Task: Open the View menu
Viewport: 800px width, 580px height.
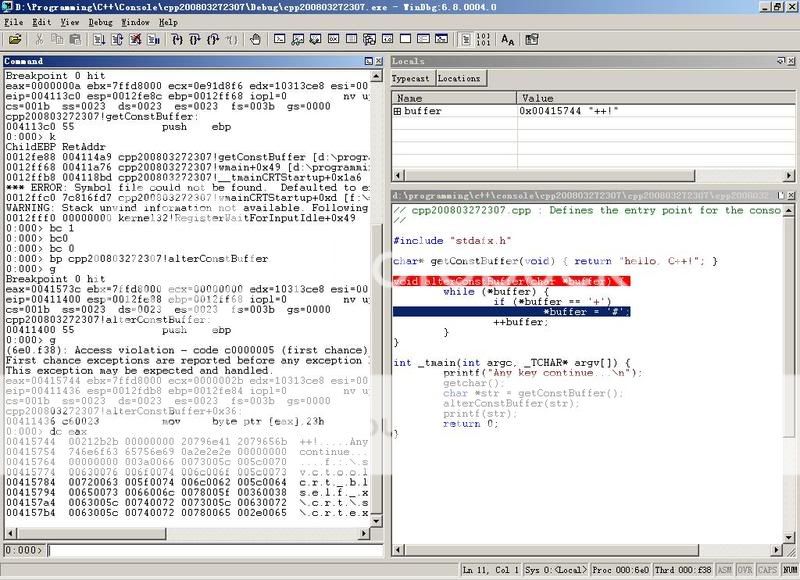Action: pos(69,22)
